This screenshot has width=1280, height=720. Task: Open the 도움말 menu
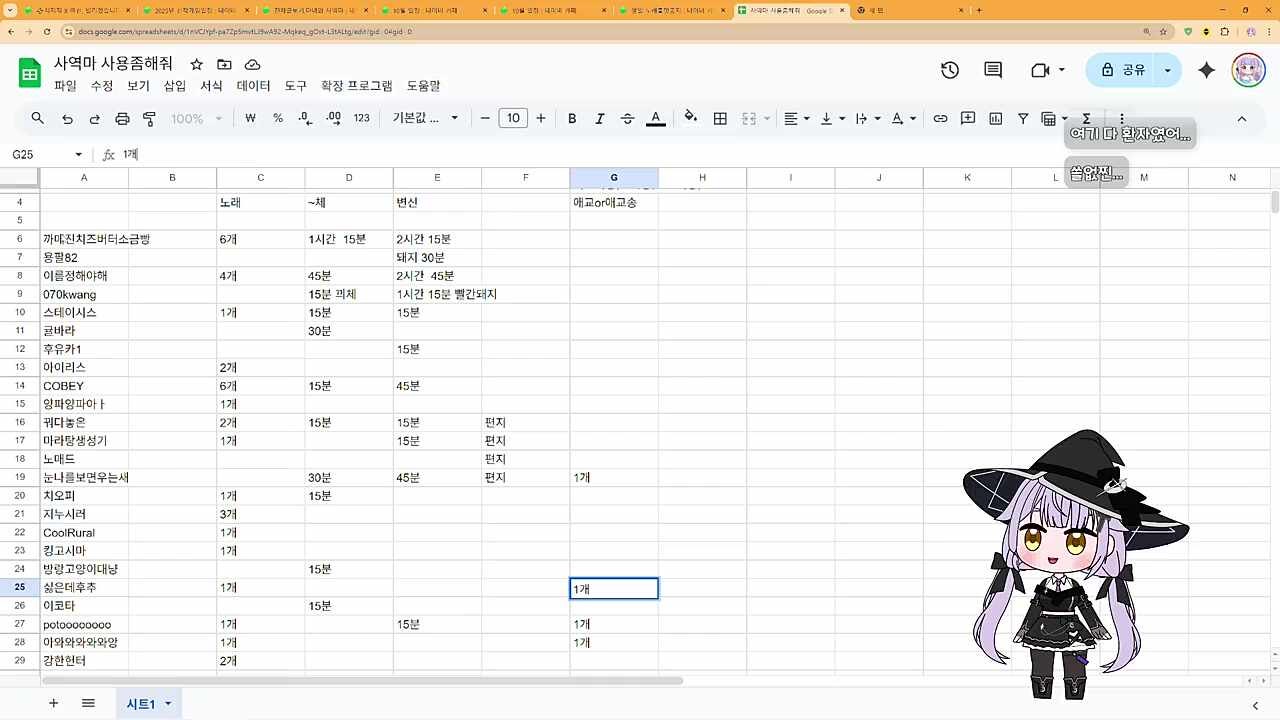tap(424, 86)
